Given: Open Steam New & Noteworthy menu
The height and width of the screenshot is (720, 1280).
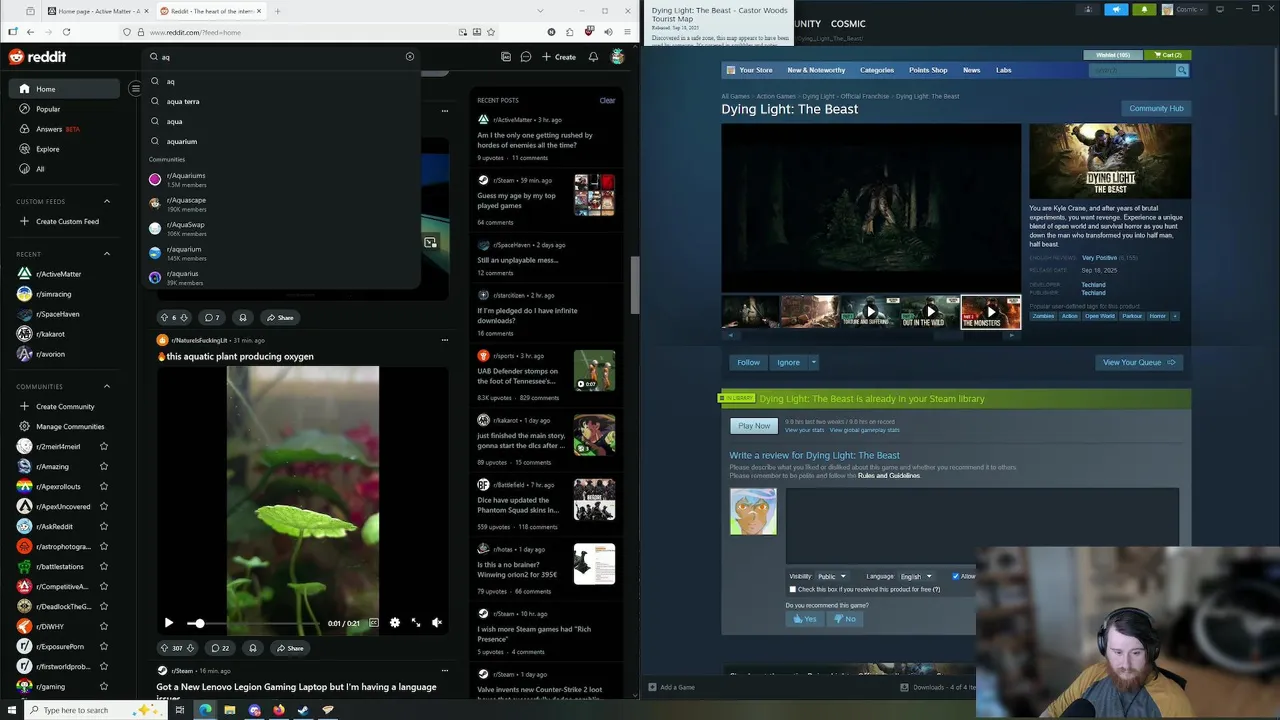Looking at the screenshot, I should [816, 70].
